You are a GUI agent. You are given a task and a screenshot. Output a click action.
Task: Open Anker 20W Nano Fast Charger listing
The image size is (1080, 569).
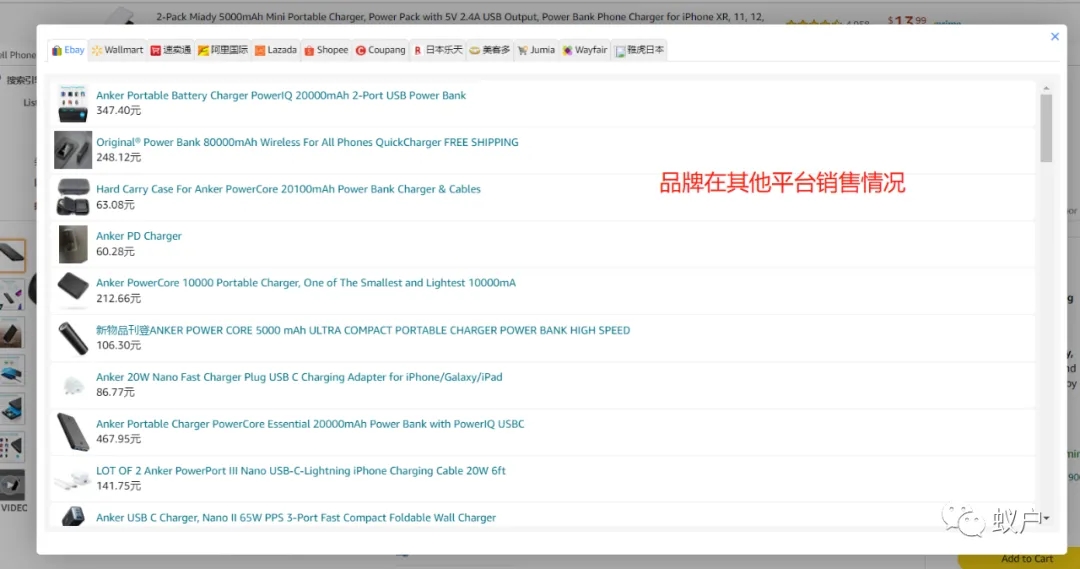(299, 377)
